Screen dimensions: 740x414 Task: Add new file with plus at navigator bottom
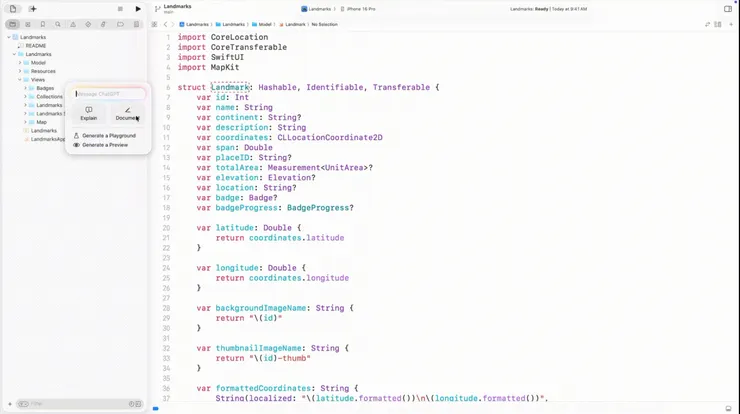pos(9,404)
